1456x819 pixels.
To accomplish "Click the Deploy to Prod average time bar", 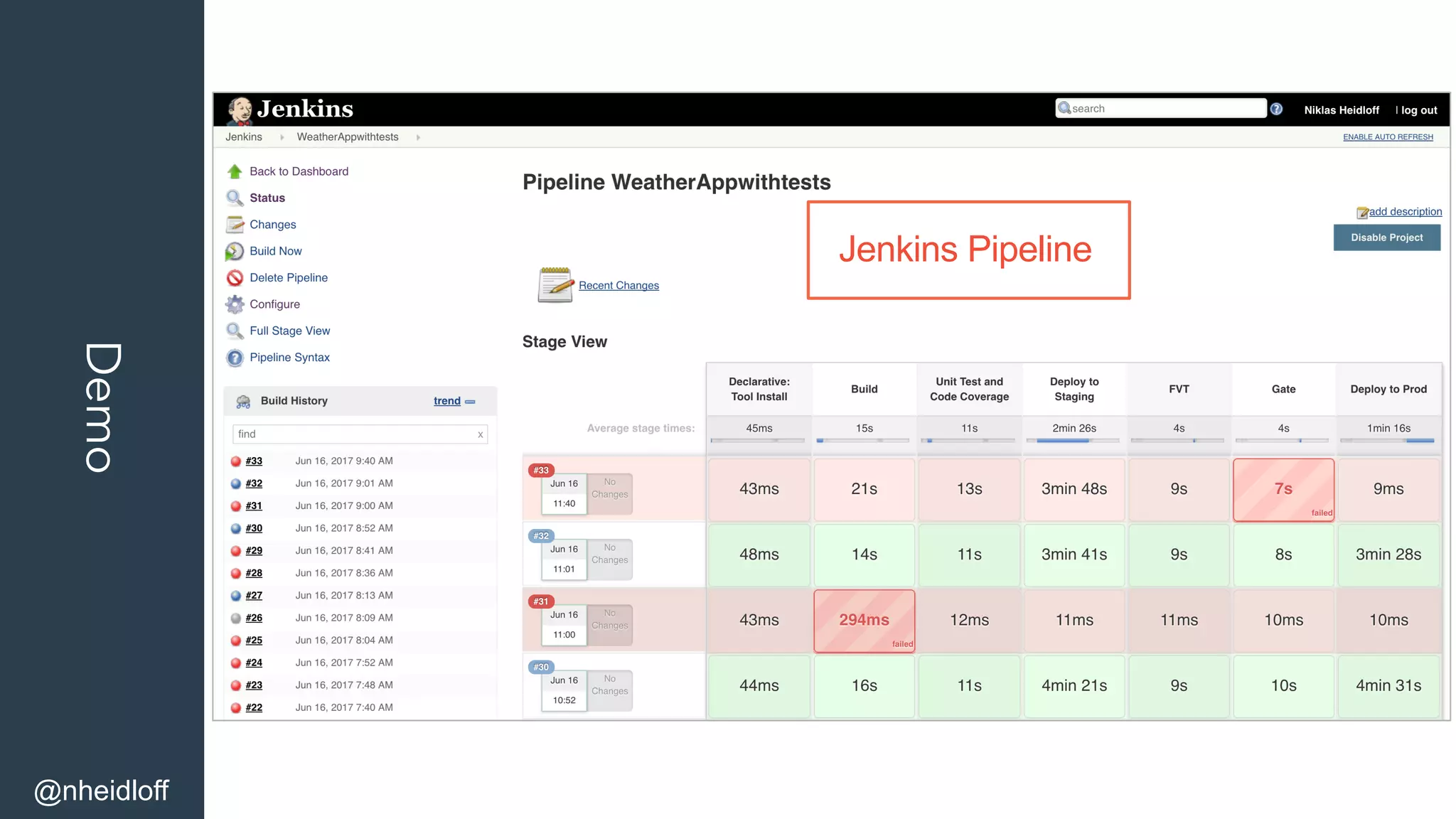I will (1388, 441).
